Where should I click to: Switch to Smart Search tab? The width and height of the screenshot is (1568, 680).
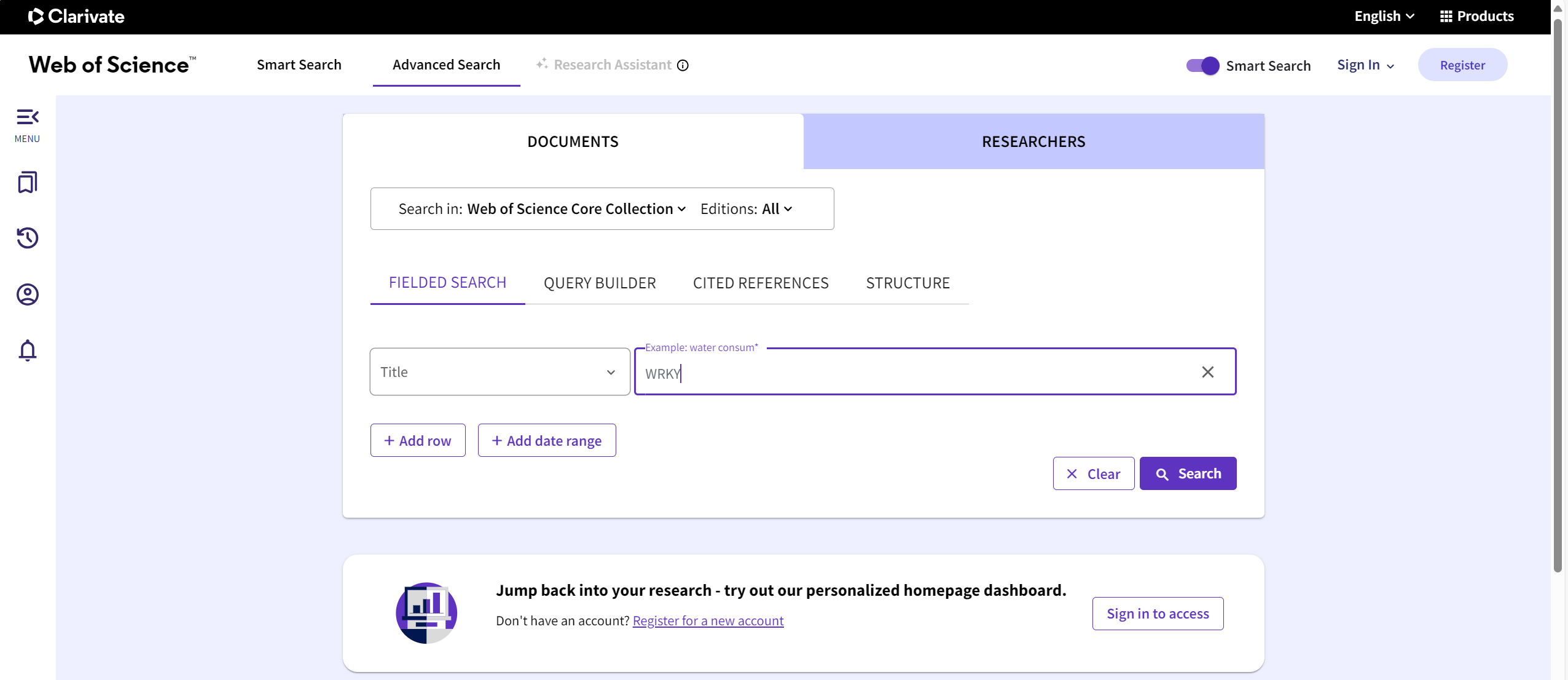[x=299, y=65]
